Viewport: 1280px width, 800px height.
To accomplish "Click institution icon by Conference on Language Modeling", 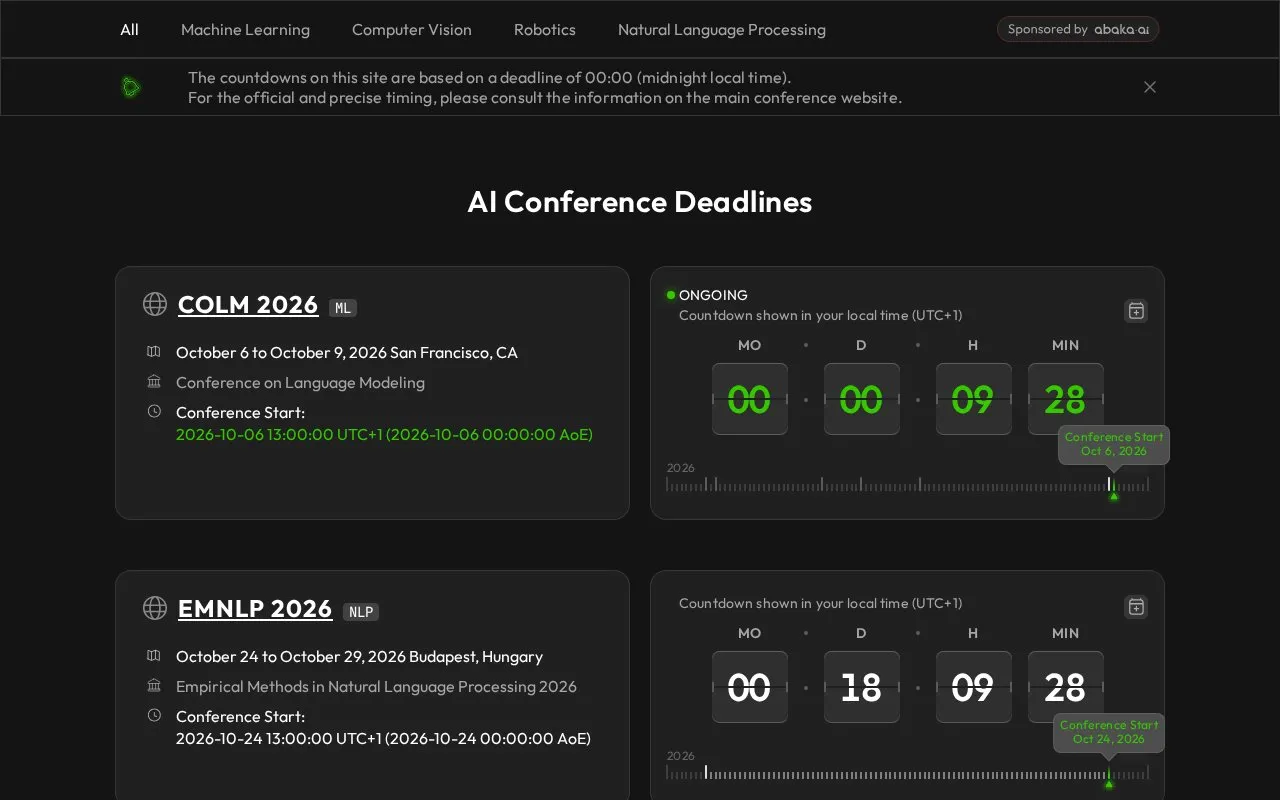I will tap(154, 382).
